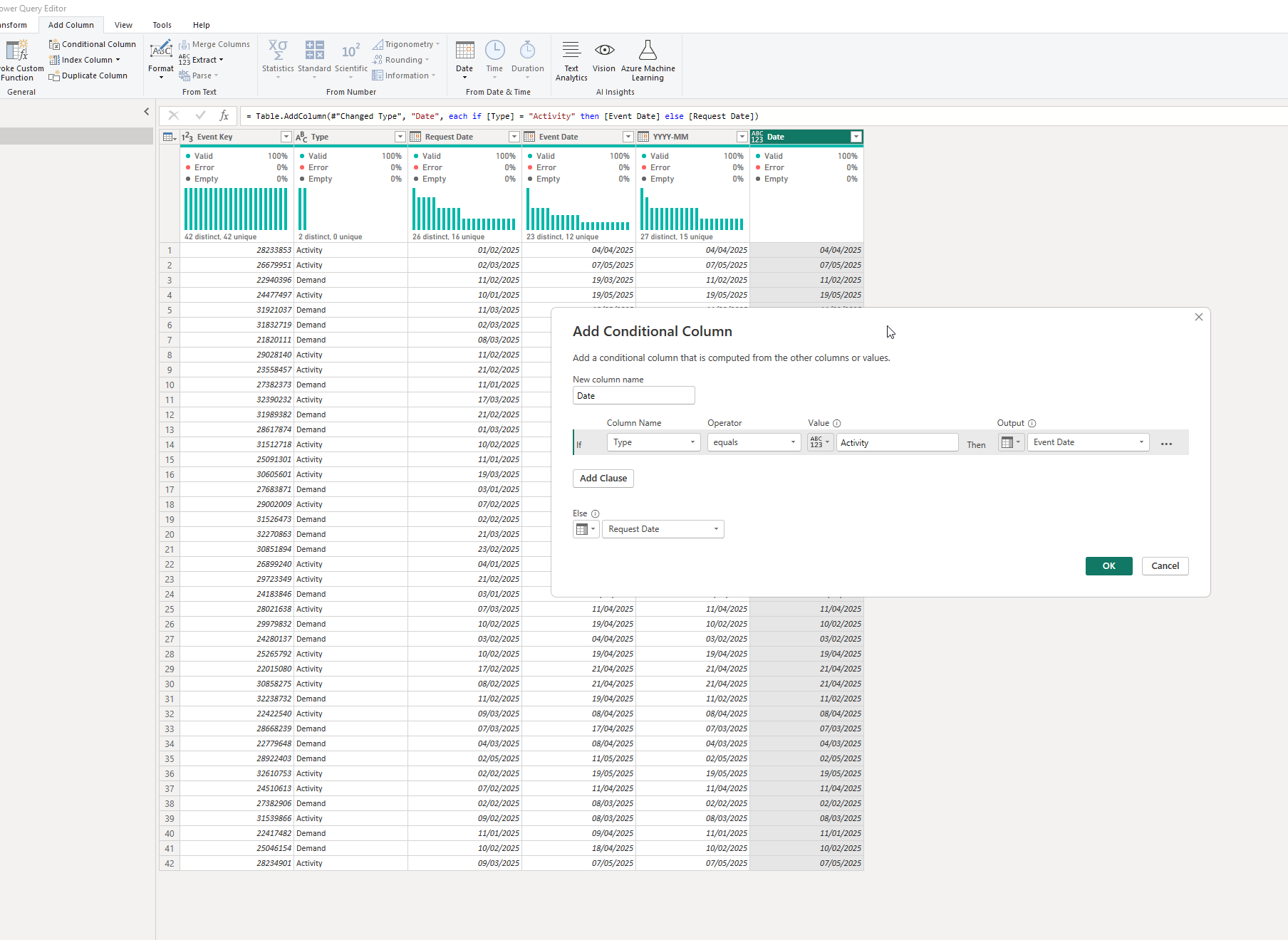Viewport: 1288px width, 940px height.
Task: Click the Extract command in From Text
Action: [x=201, y=60]
